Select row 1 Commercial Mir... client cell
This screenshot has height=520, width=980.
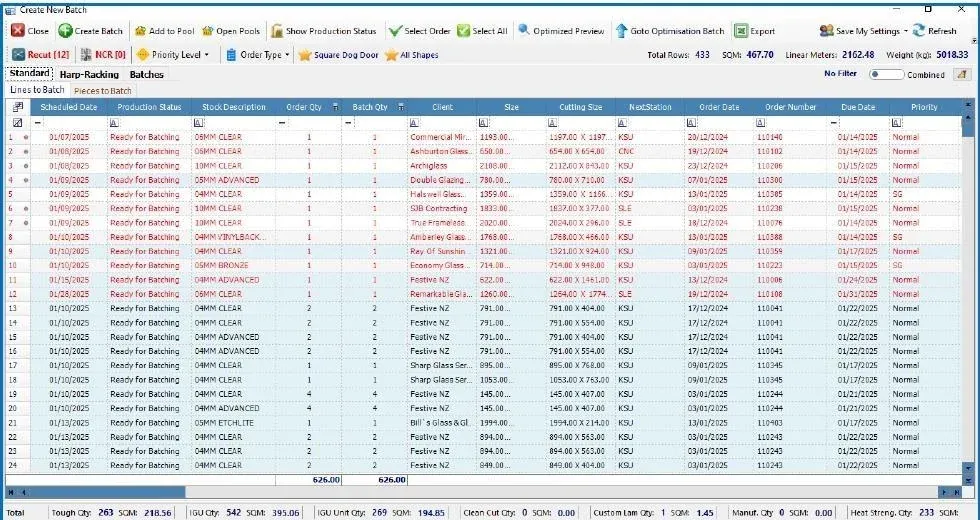pyautogui.click(x=442, y=137)
